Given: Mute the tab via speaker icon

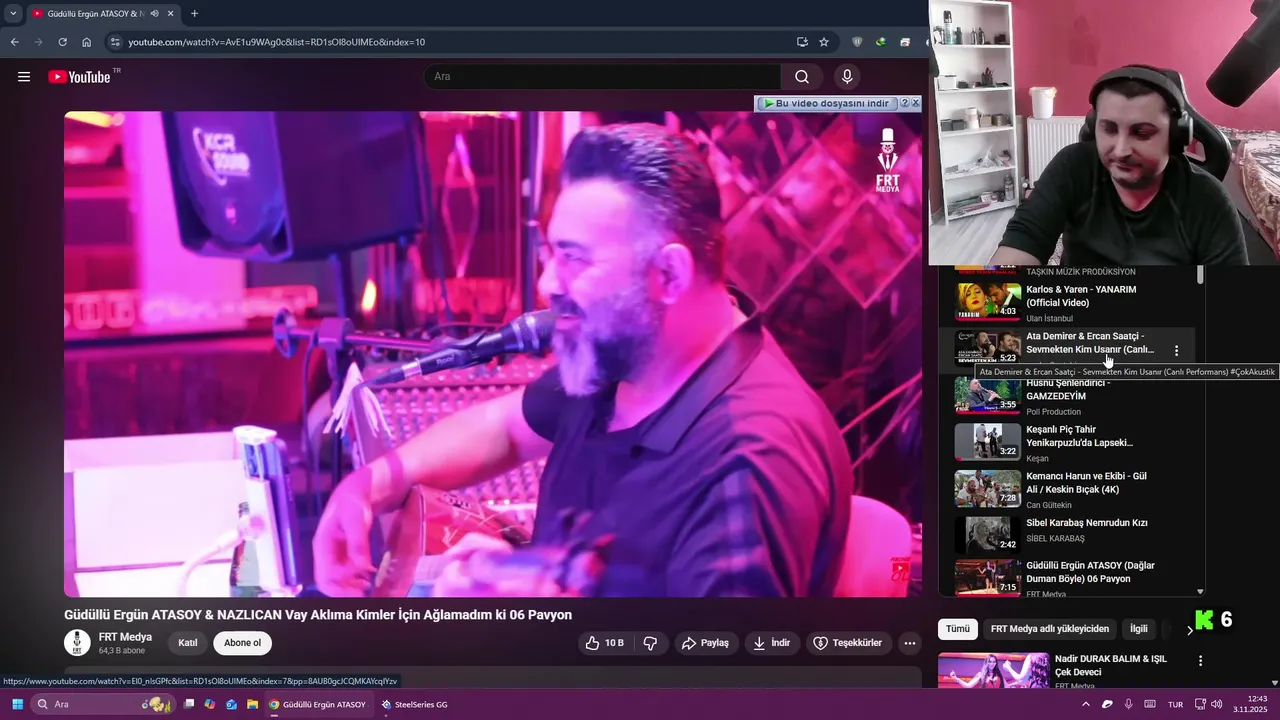Looking at the screenshot, I should pos(154,14).
